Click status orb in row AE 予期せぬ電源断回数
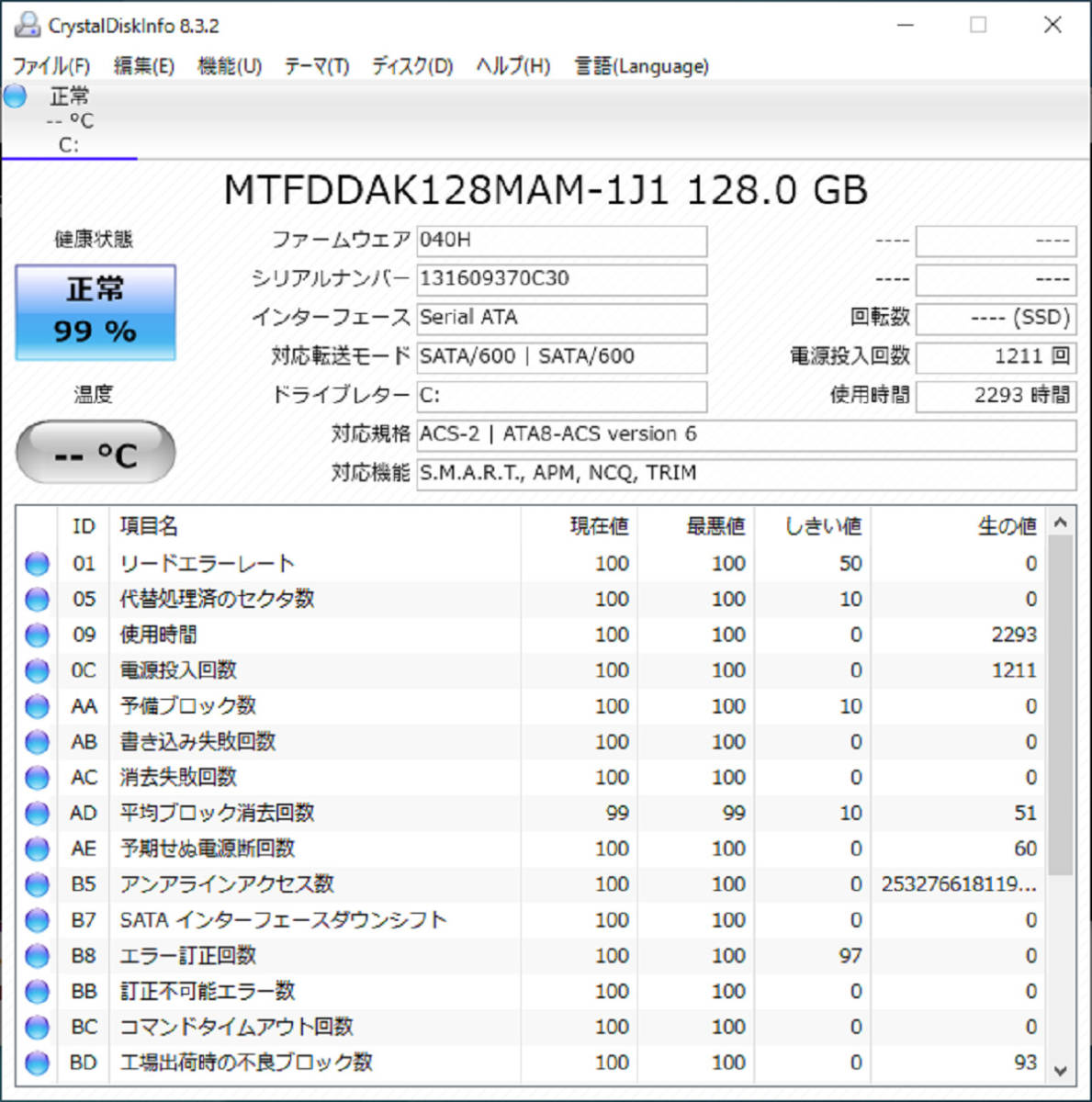Image resolution: width=1092 pixels, height=1102 pixels. tap(37, 849)
